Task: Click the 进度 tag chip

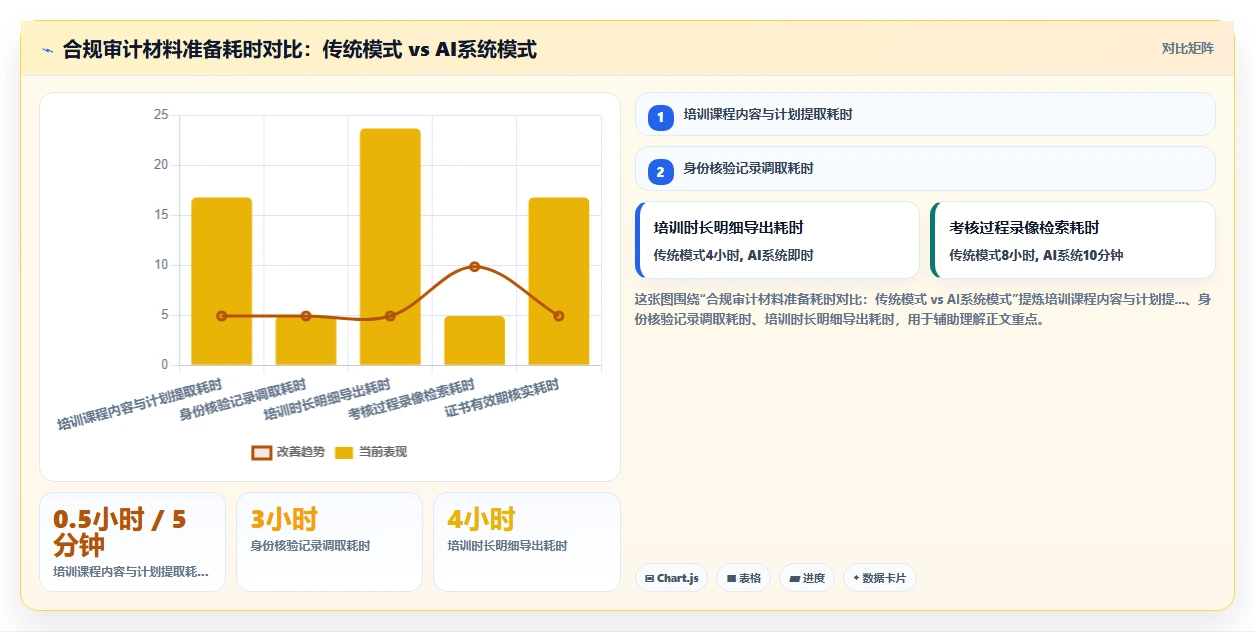Action: 806,578
